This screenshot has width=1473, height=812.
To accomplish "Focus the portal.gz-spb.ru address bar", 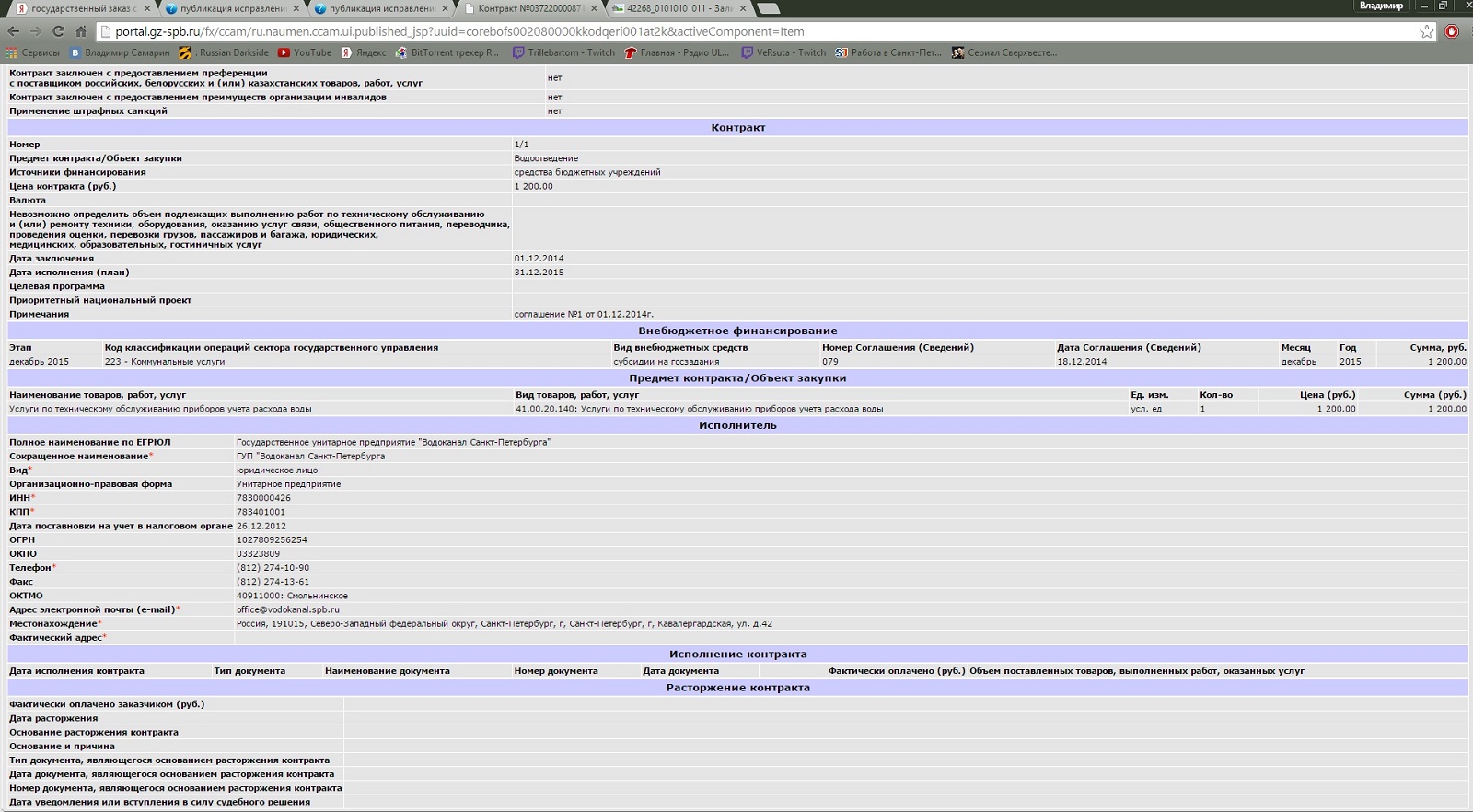I will tap(764, 31).
